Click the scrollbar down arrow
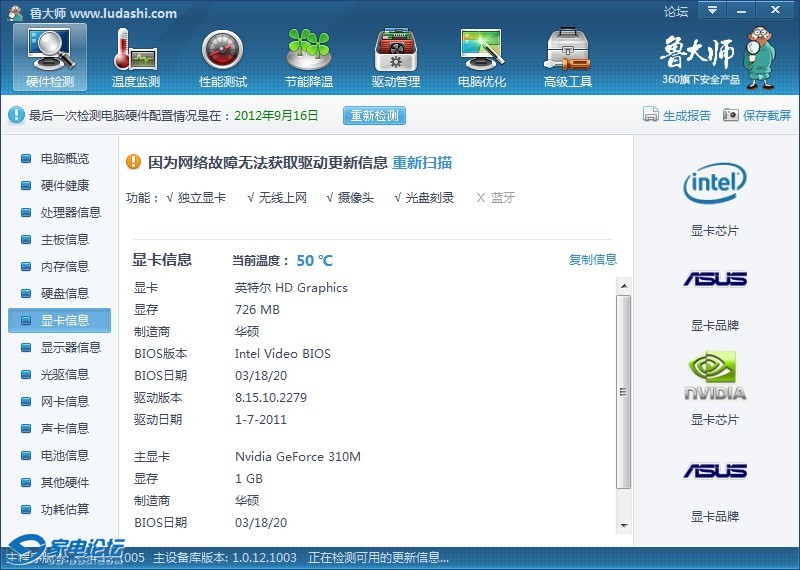This screenshot has height=570, width=800. coord(623,526)
